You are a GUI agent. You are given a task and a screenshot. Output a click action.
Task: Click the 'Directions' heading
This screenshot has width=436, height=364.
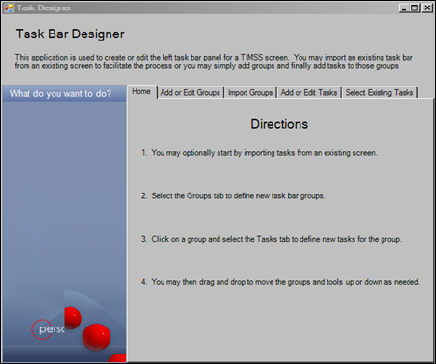[279, 124]
